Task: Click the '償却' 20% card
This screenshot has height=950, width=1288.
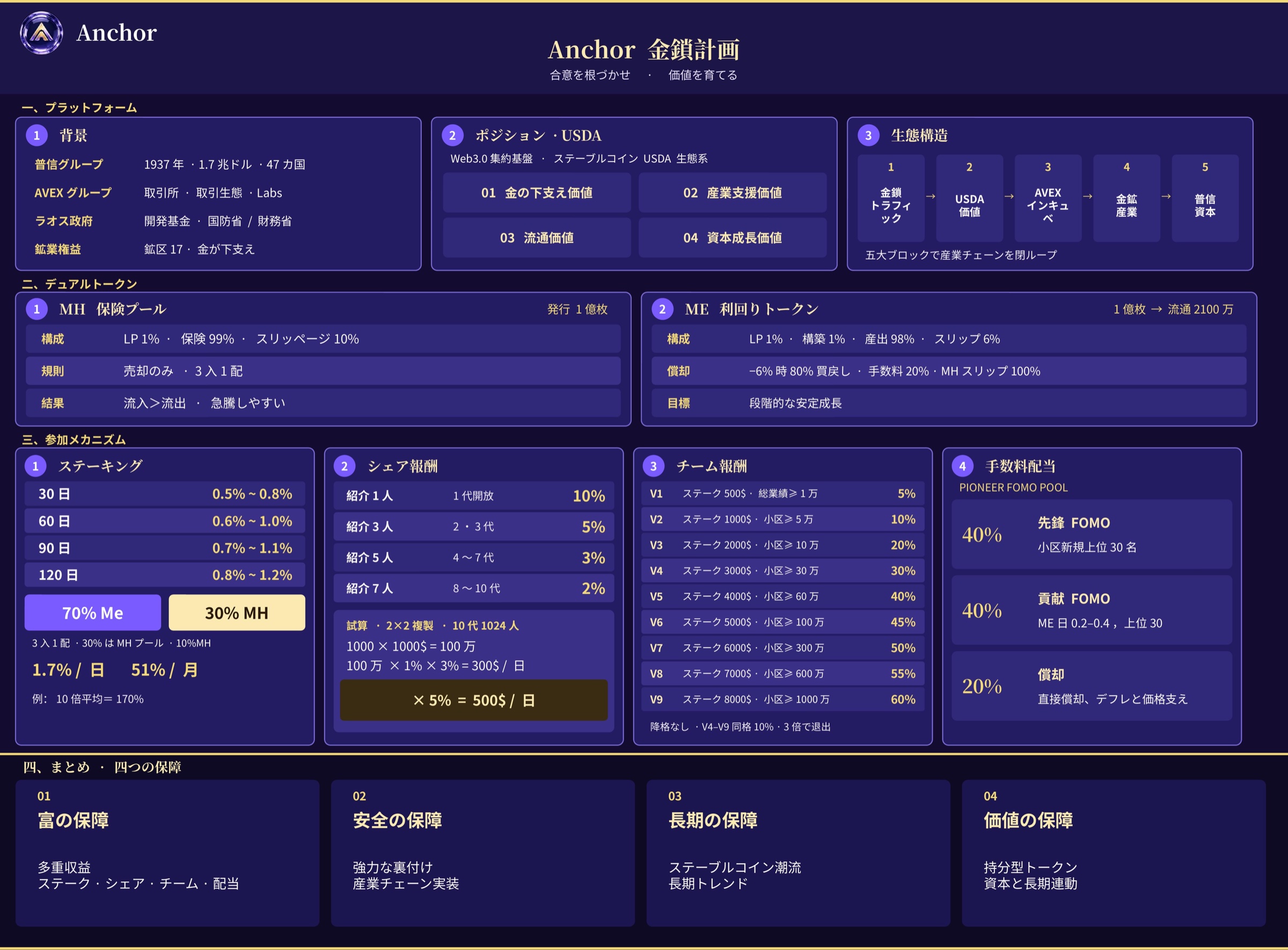Action: tap(1091, 686)
